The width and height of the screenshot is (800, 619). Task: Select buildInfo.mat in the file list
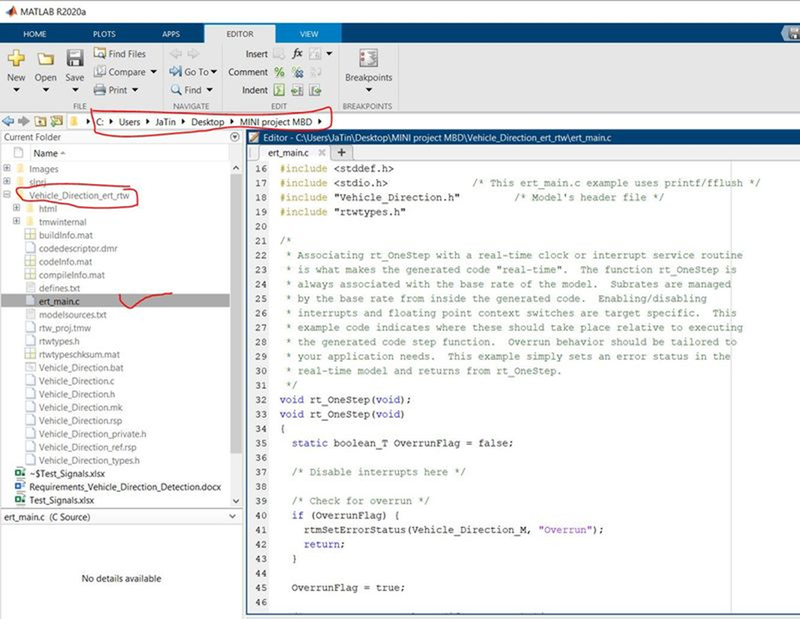point(66,235)
